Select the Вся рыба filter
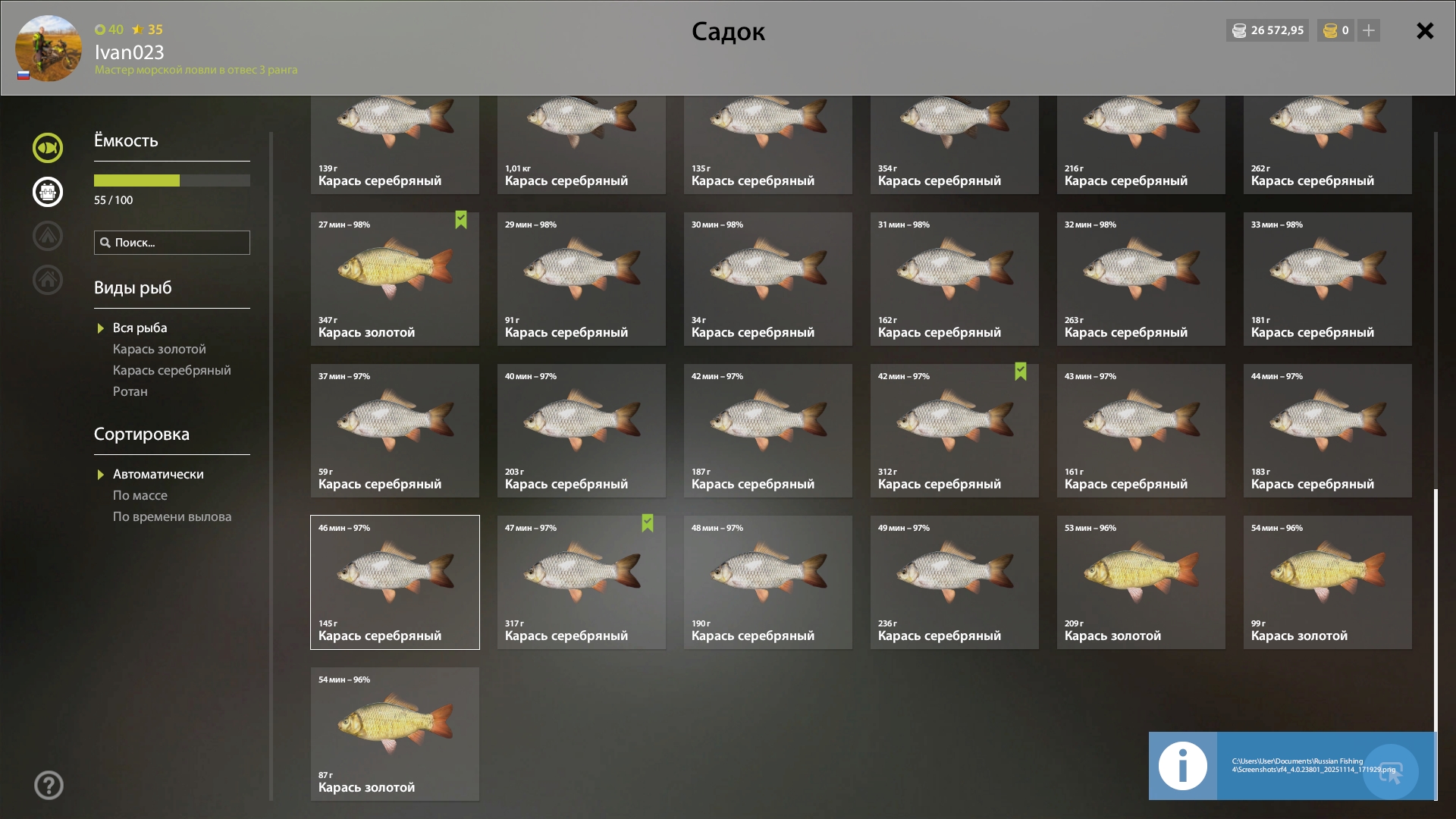1456x819 pixels. point(140,328)
